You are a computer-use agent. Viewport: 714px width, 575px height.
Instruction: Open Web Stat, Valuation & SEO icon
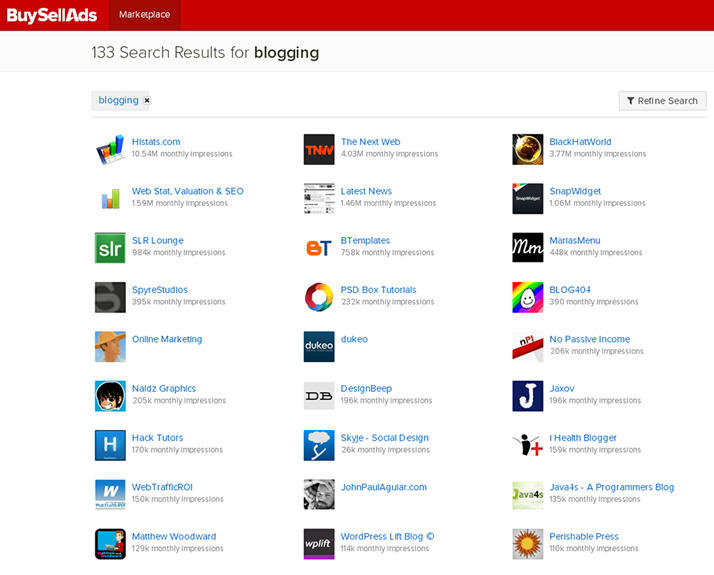point(110,198)
